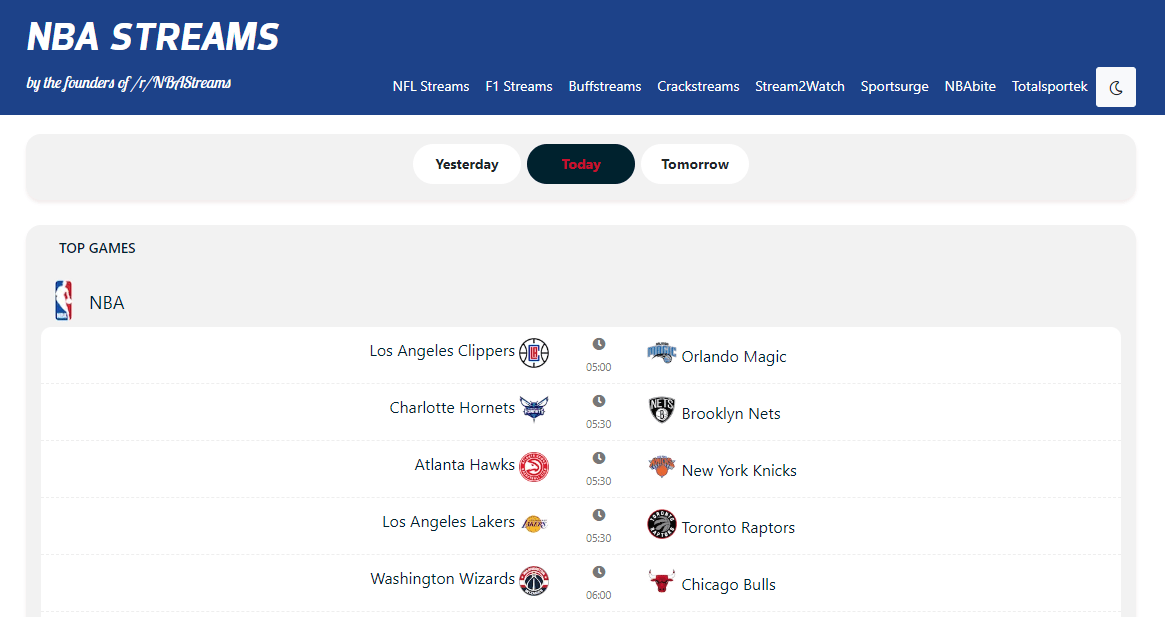The width and height of the screenshot is (1165, 617).
Task: Select the Today tab
Action: click(581, 164)
